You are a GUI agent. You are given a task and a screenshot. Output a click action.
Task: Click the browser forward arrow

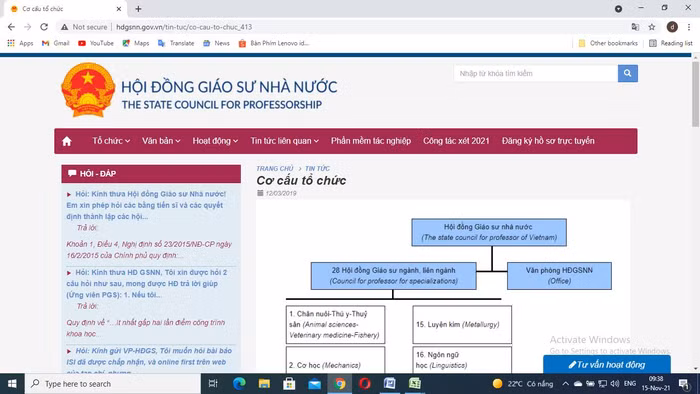click(28, 27)
